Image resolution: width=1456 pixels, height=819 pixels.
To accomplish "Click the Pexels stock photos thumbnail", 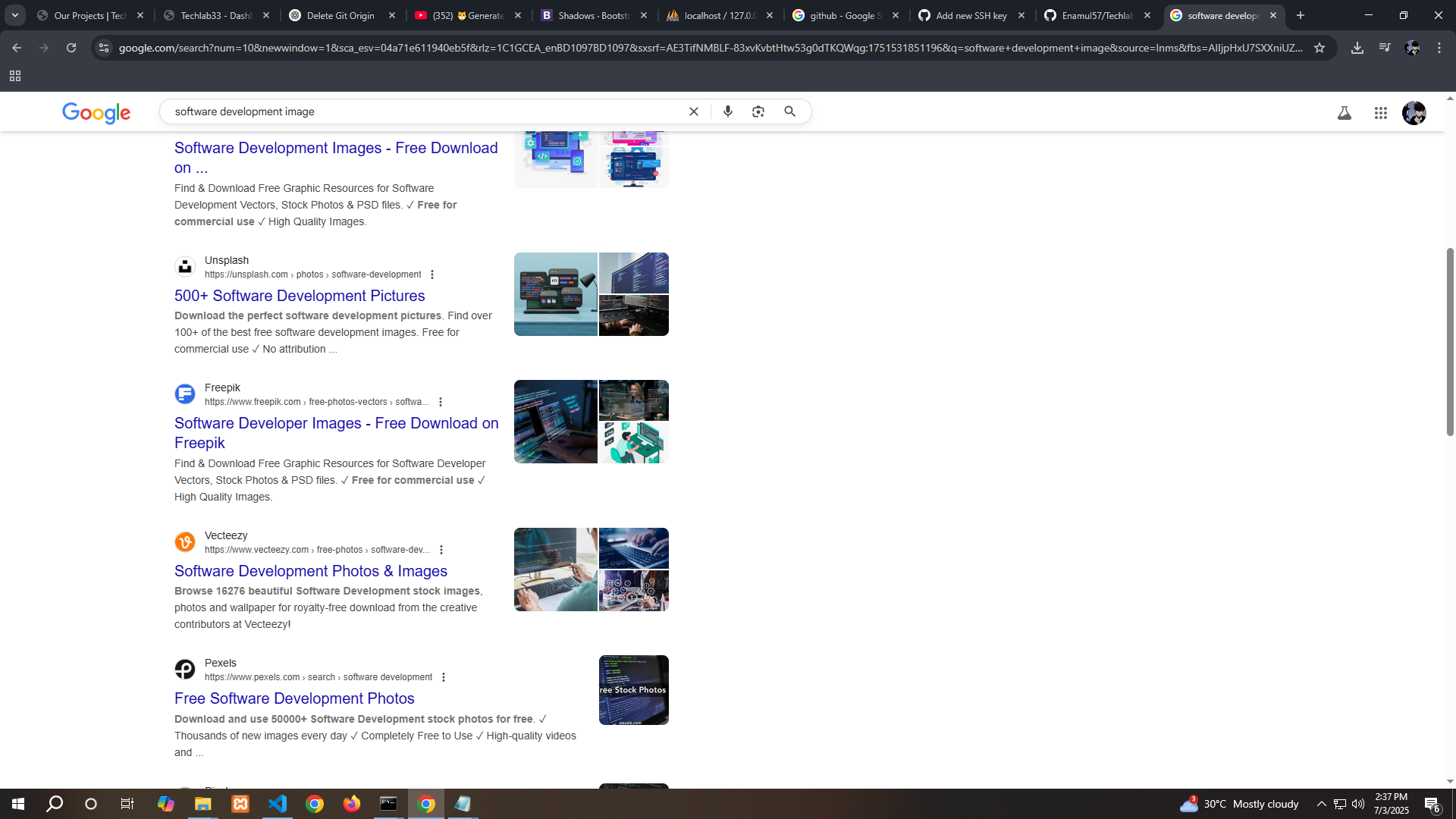I will coord(633,690).
